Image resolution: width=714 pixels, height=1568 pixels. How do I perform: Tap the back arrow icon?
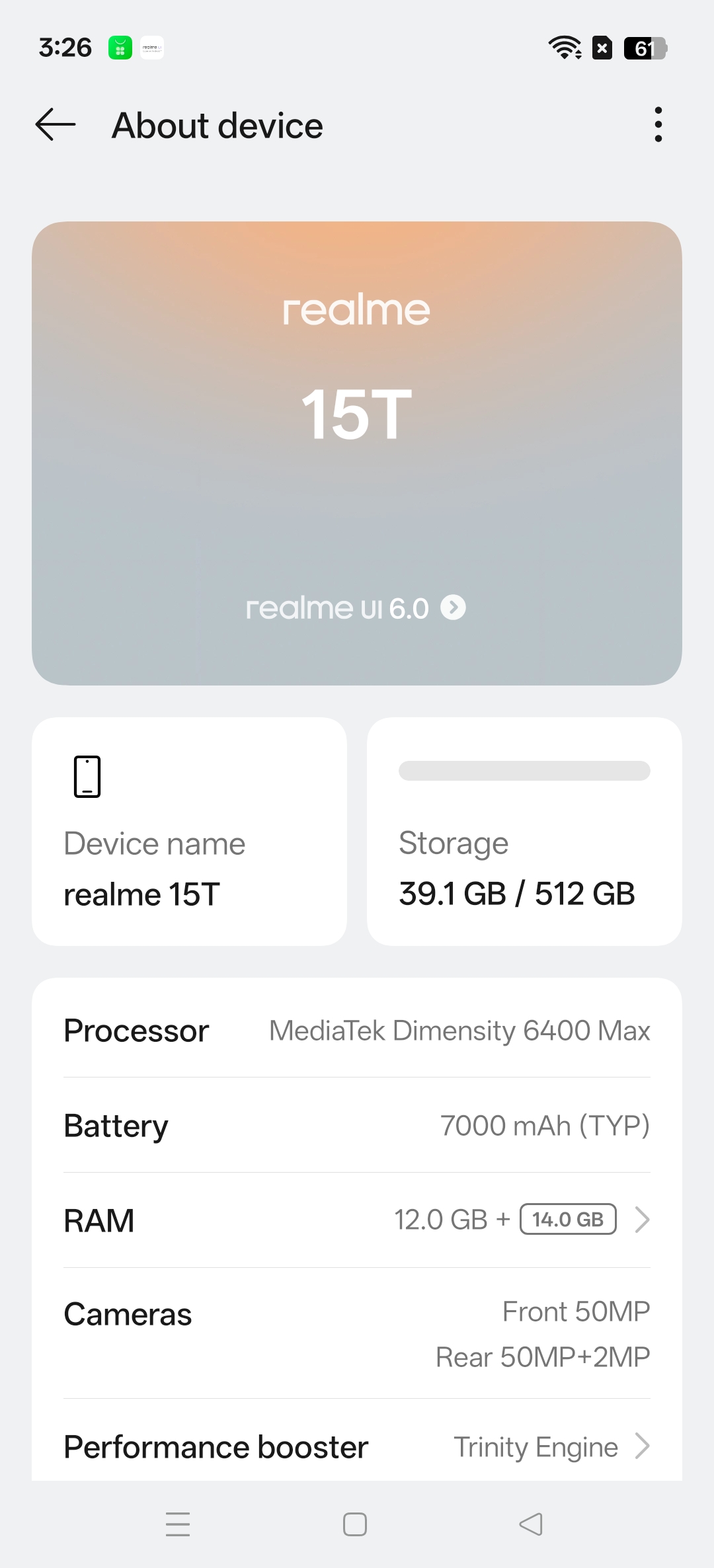pyautogui.click(x=56, y=125)
